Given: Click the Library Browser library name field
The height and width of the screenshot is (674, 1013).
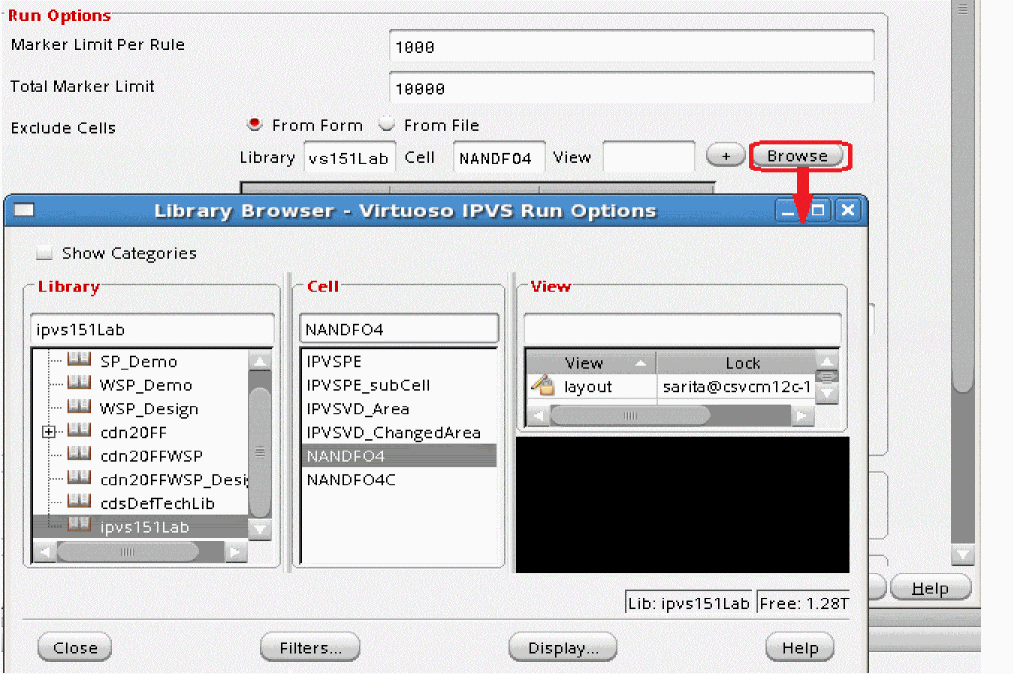Looking at the screenshot, I should tap(152, 330).
